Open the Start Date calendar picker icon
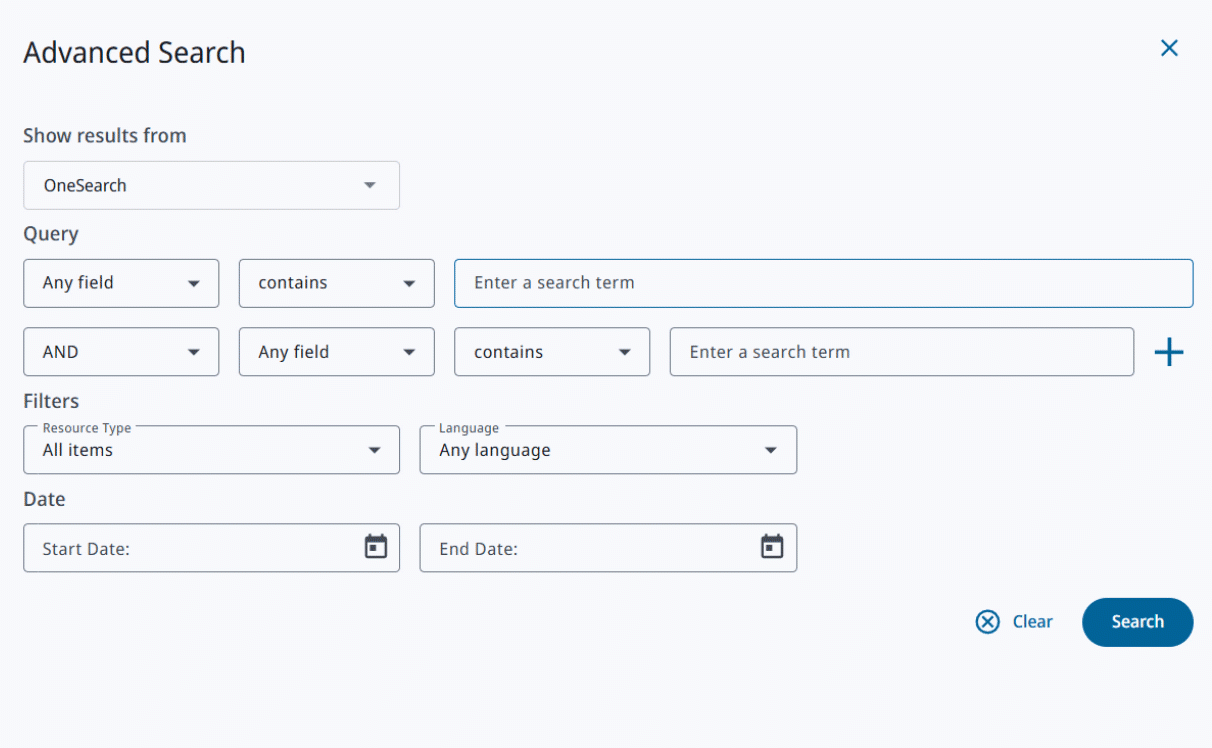 click(x=375, y=547)
